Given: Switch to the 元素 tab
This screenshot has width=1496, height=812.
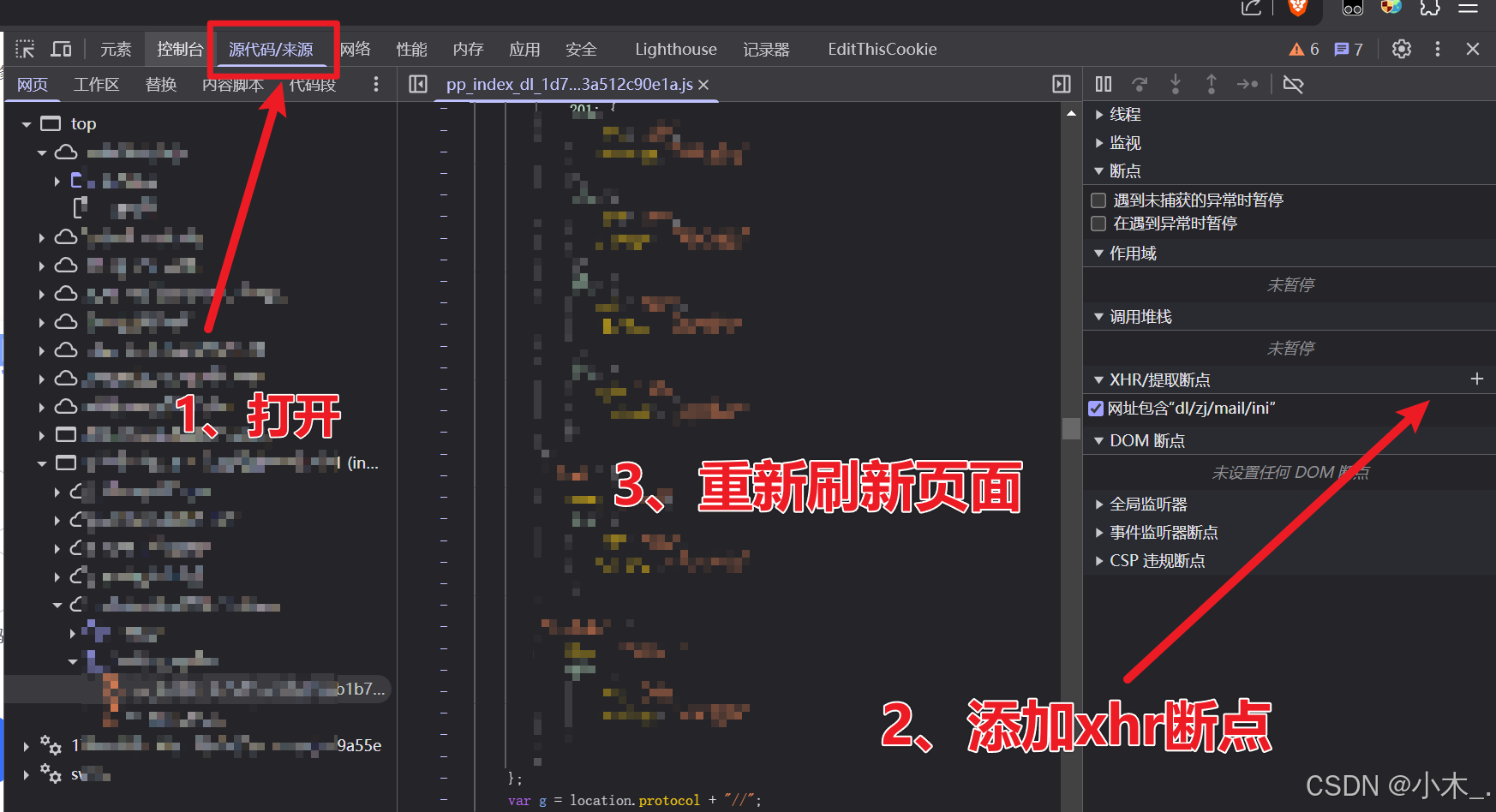Looking at the screenshot, I should 116,49.
